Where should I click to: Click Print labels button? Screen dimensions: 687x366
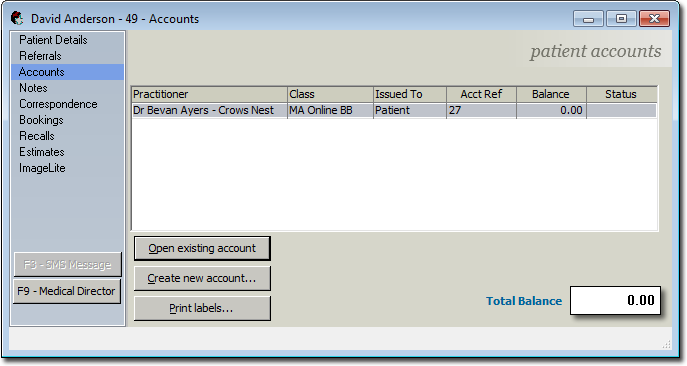[x=202, y=308]
